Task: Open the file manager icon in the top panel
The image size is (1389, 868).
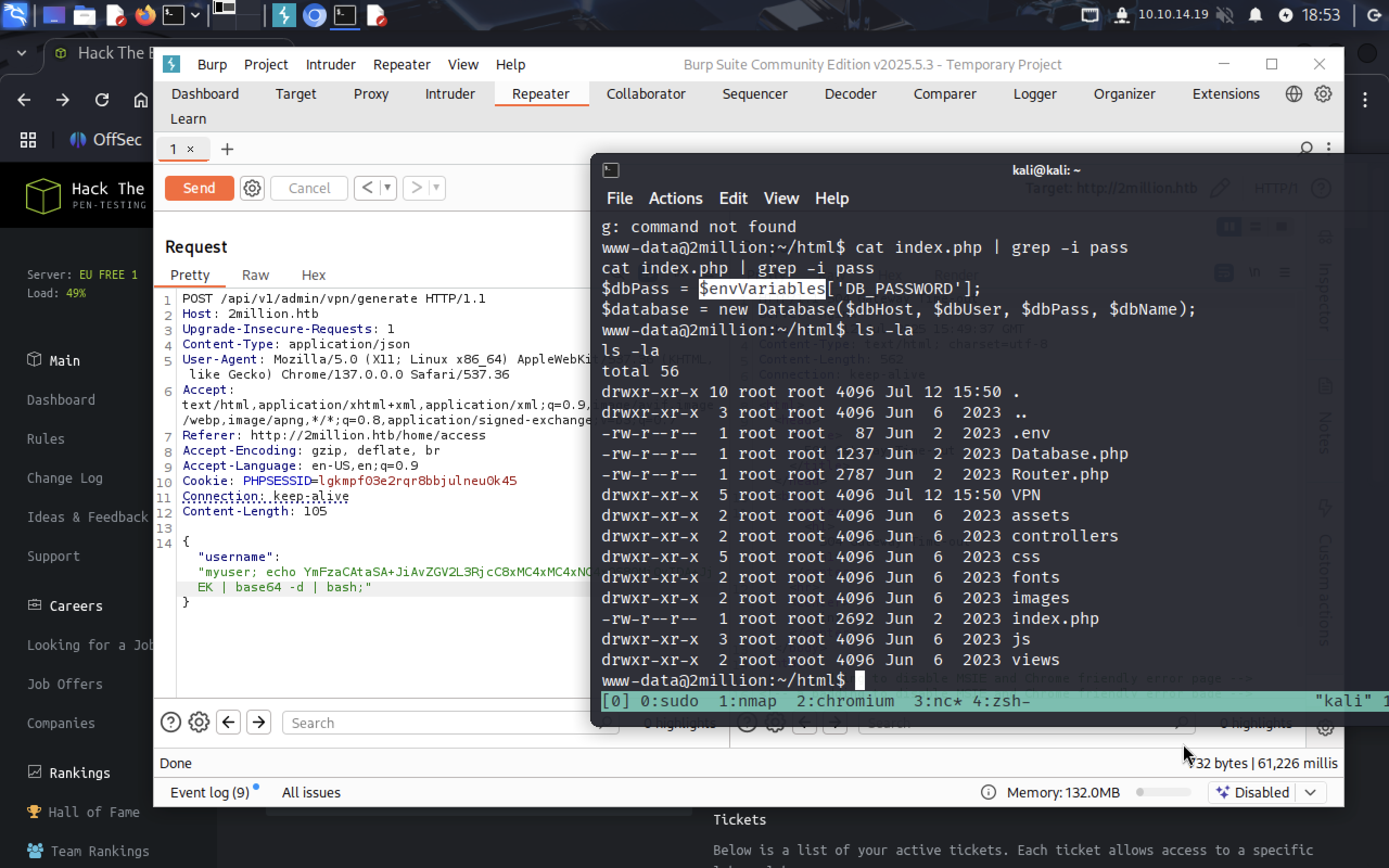Action: pyautogui.click(x=85, y=15)
